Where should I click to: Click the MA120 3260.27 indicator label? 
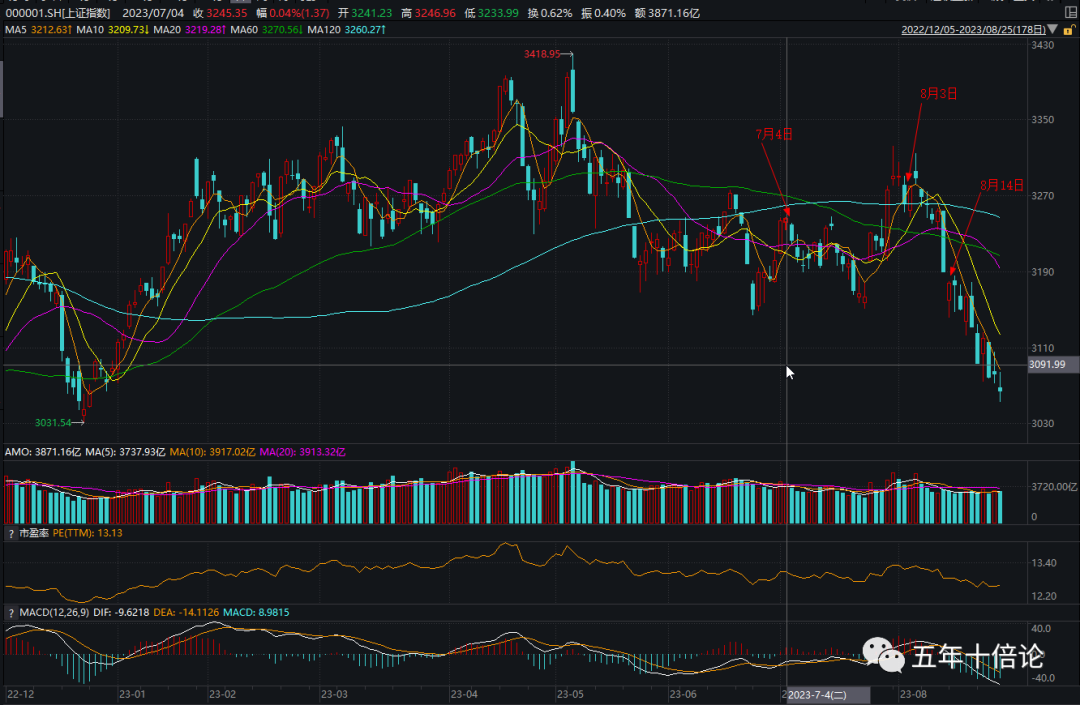click(346, 30)
